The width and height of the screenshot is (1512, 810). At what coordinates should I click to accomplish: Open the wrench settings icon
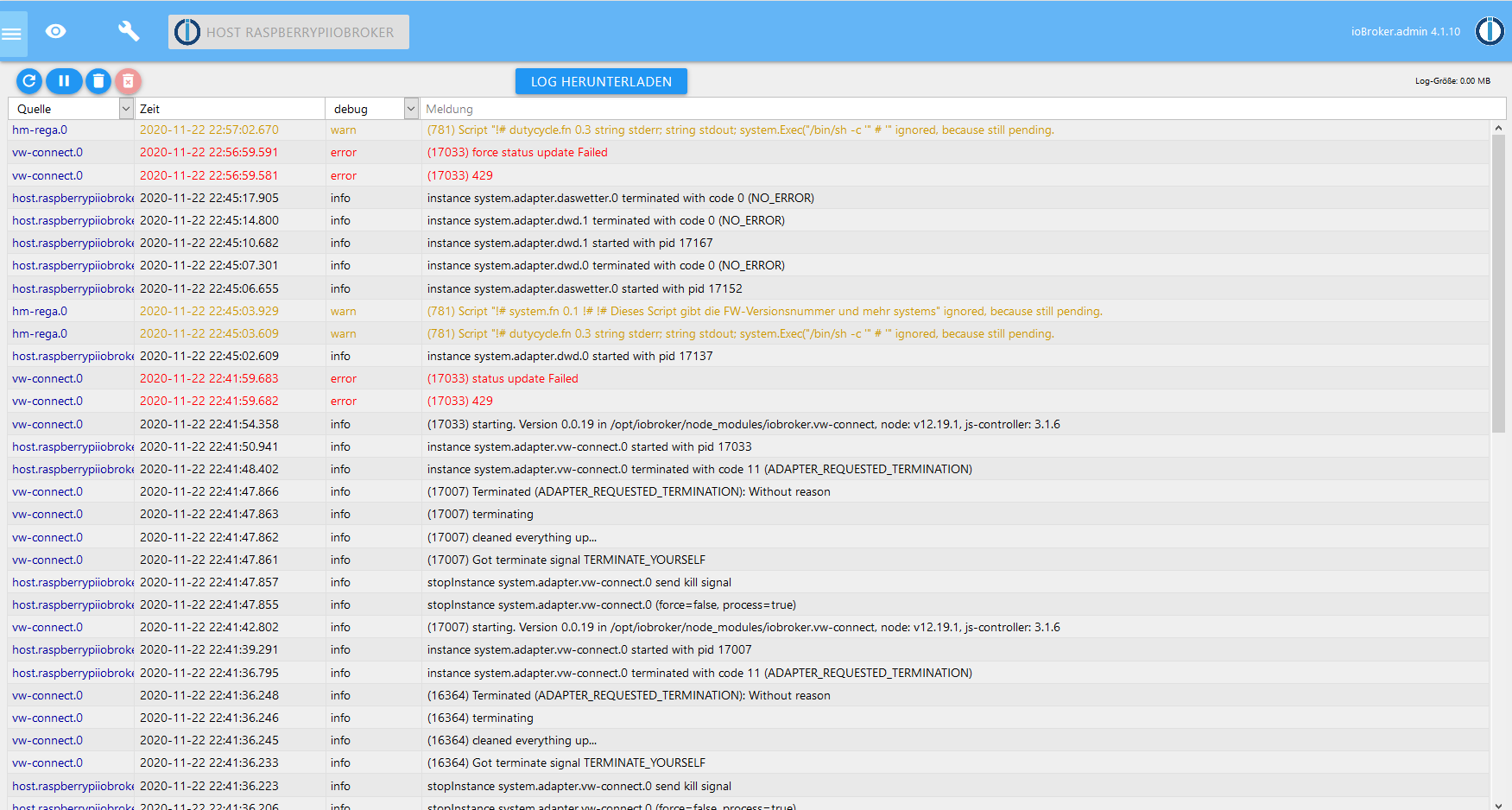[x=129, y=32]
